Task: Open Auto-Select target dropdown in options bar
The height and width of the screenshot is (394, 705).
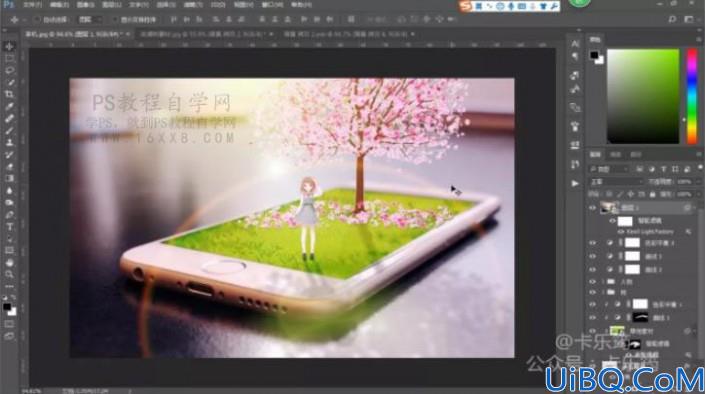Action: click(90, 19)
